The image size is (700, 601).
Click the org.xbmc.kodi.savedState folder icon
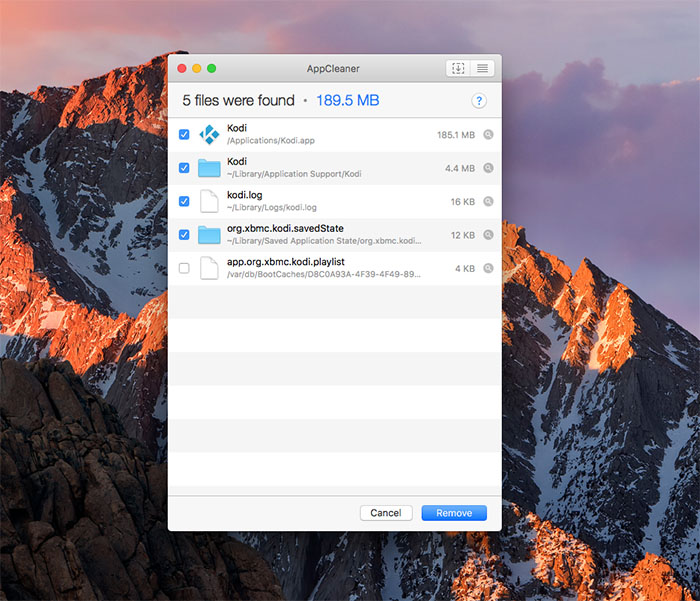click(x=209, y=235)
